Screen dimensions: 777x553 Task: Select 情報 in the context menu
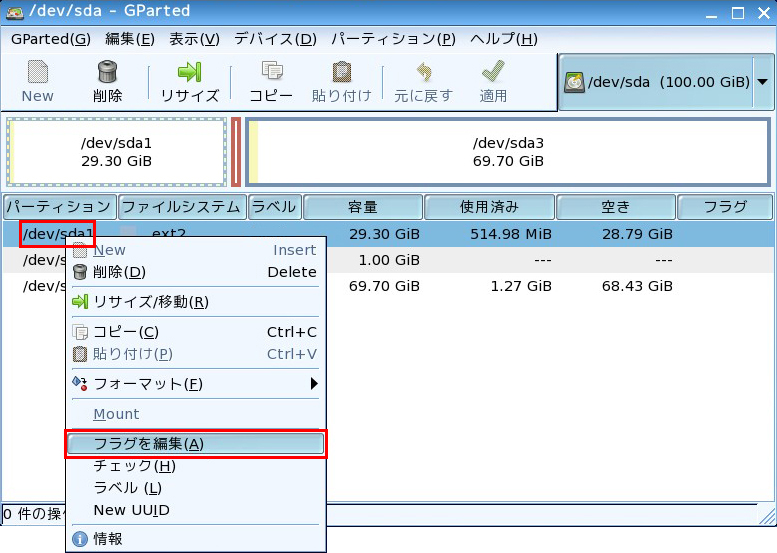click(108, 539)
